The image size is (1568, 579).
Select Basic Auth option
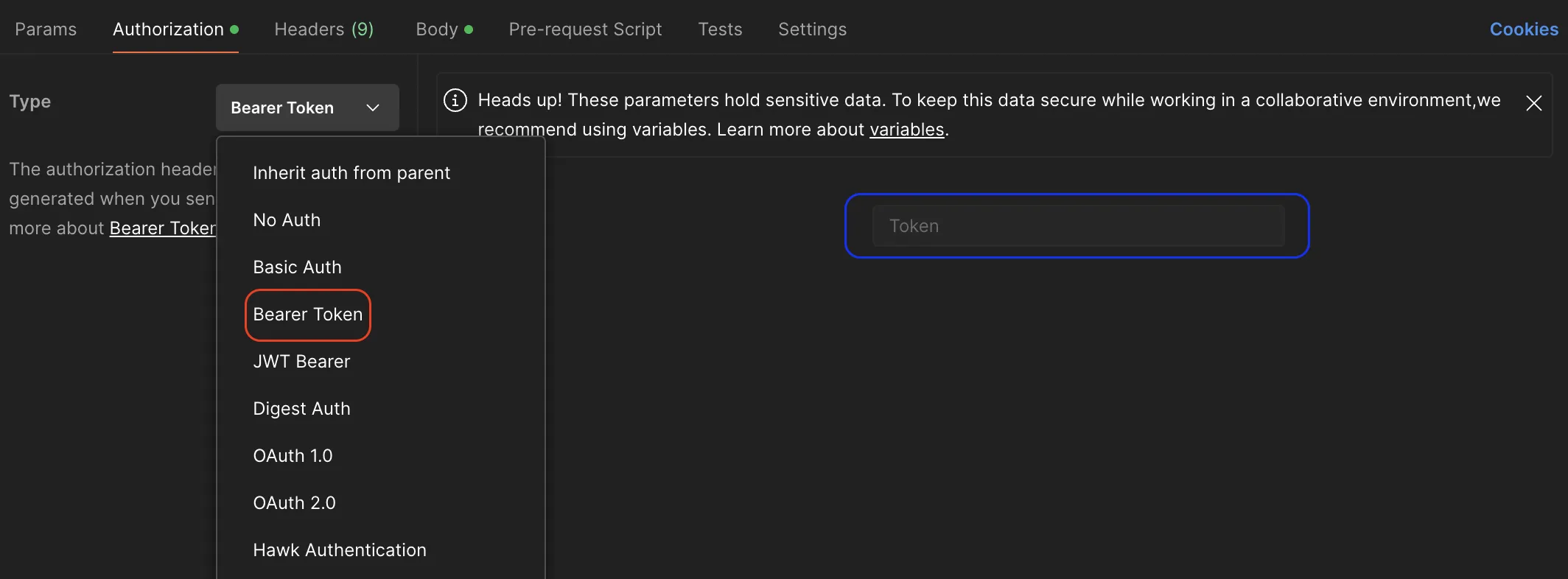pos(297,267)
